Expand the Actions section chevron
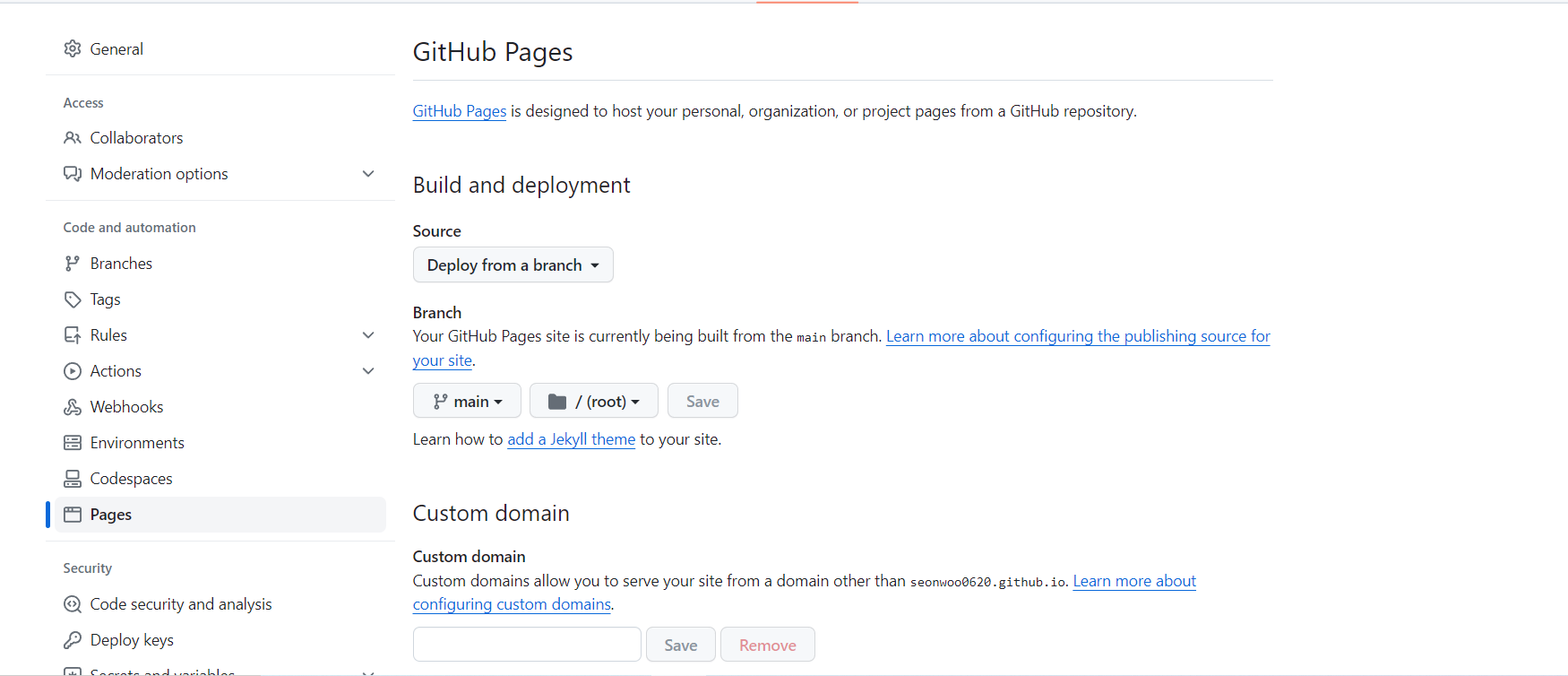The height and width of the screenshot is (676, 1568). [368, 371]
